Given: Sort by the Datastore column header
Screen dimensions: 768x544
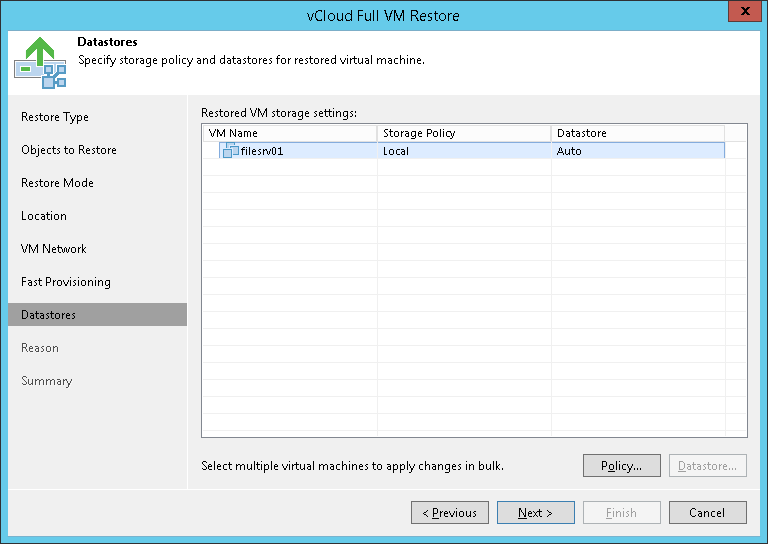Looking at the screenshot, I should (x=638, y=133).
